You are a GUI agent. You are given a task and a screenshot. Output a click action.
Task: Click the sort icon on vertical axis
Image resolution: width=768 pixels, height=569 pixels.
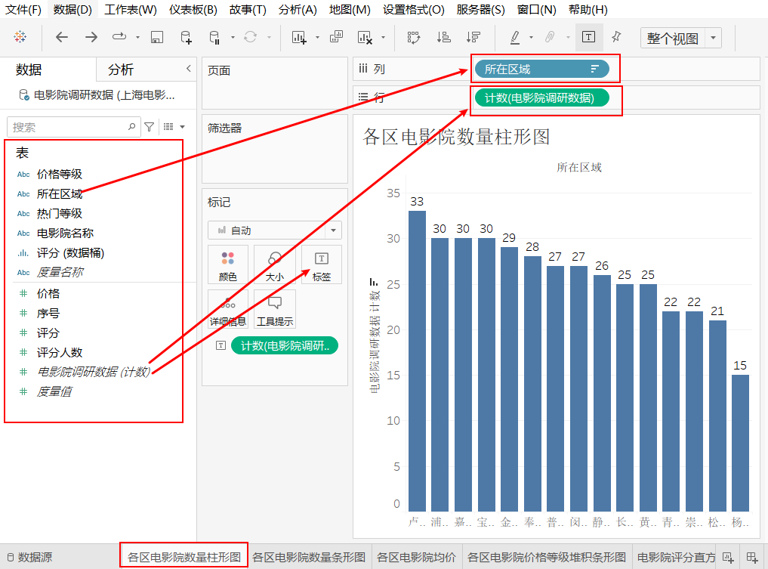point(374,282)
